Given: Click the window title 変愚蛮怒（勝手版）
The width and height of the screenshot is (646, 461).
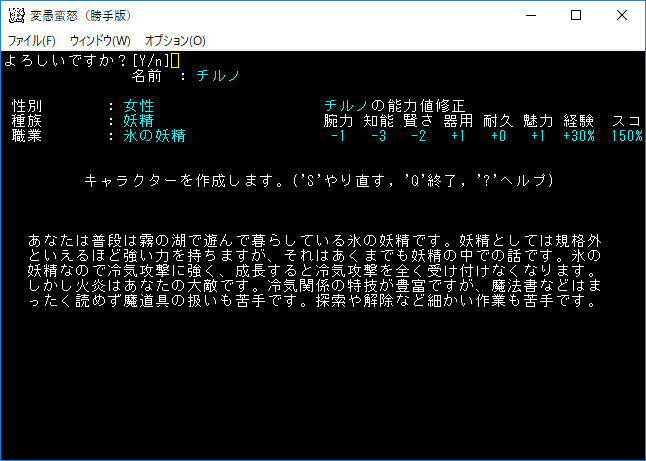Looking at the screenshot, I should pos(72,15).
